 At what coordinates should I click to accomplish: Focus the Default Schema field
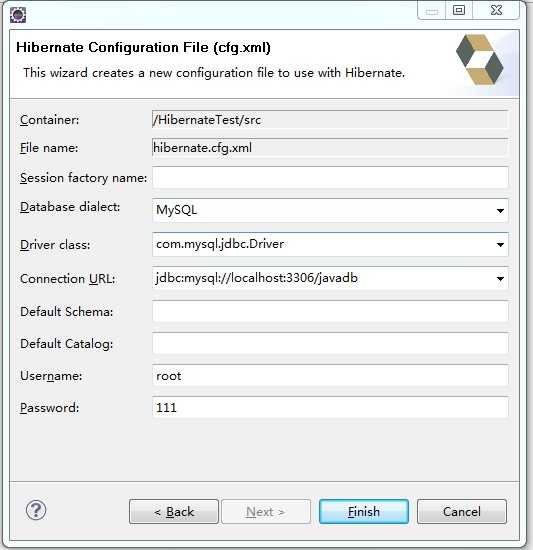tap(330, 311)
